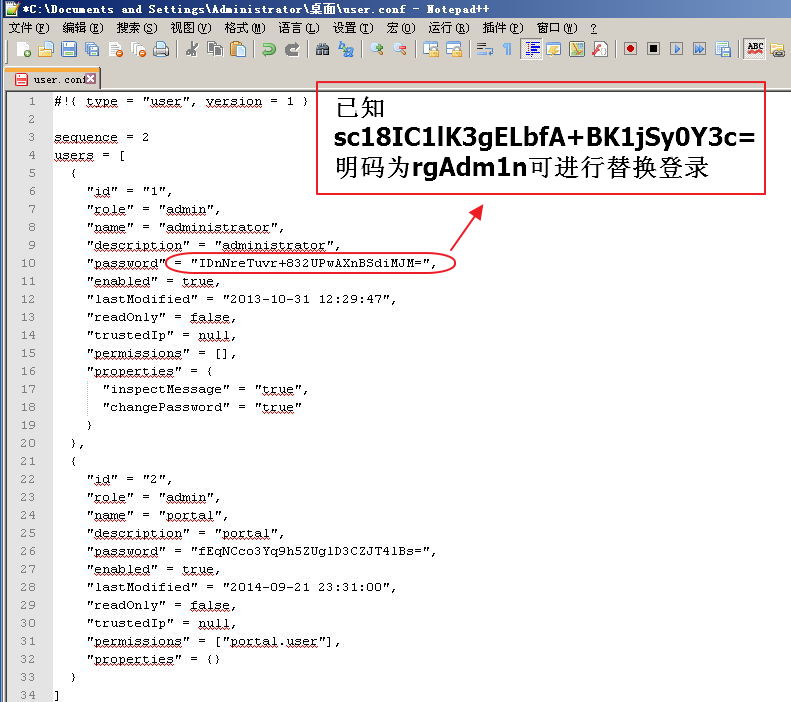
Task: Toggle synchronized horizontal scrolling
Action: pyautogui.click(x=454, y=49)
